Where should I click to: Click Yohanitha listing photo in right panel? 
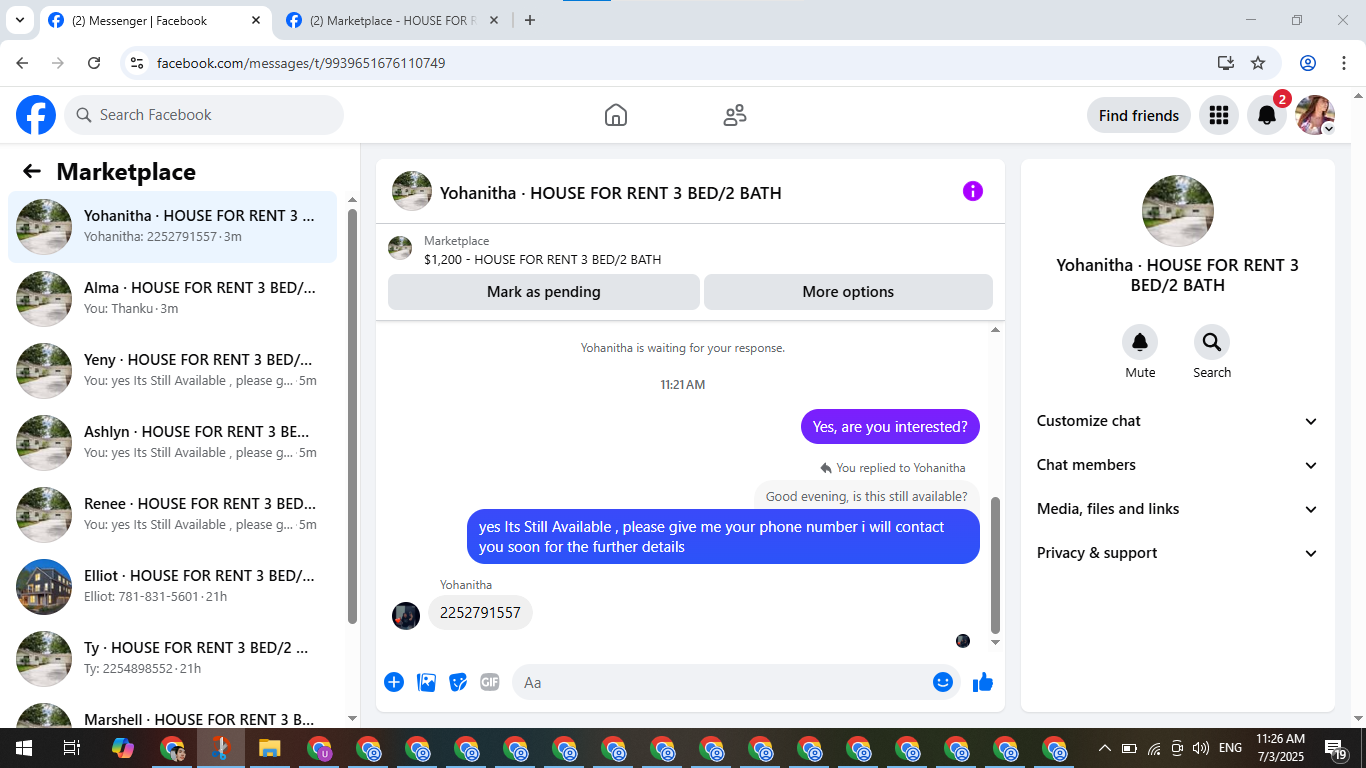pyautogui.click(x=1178, y=211)
